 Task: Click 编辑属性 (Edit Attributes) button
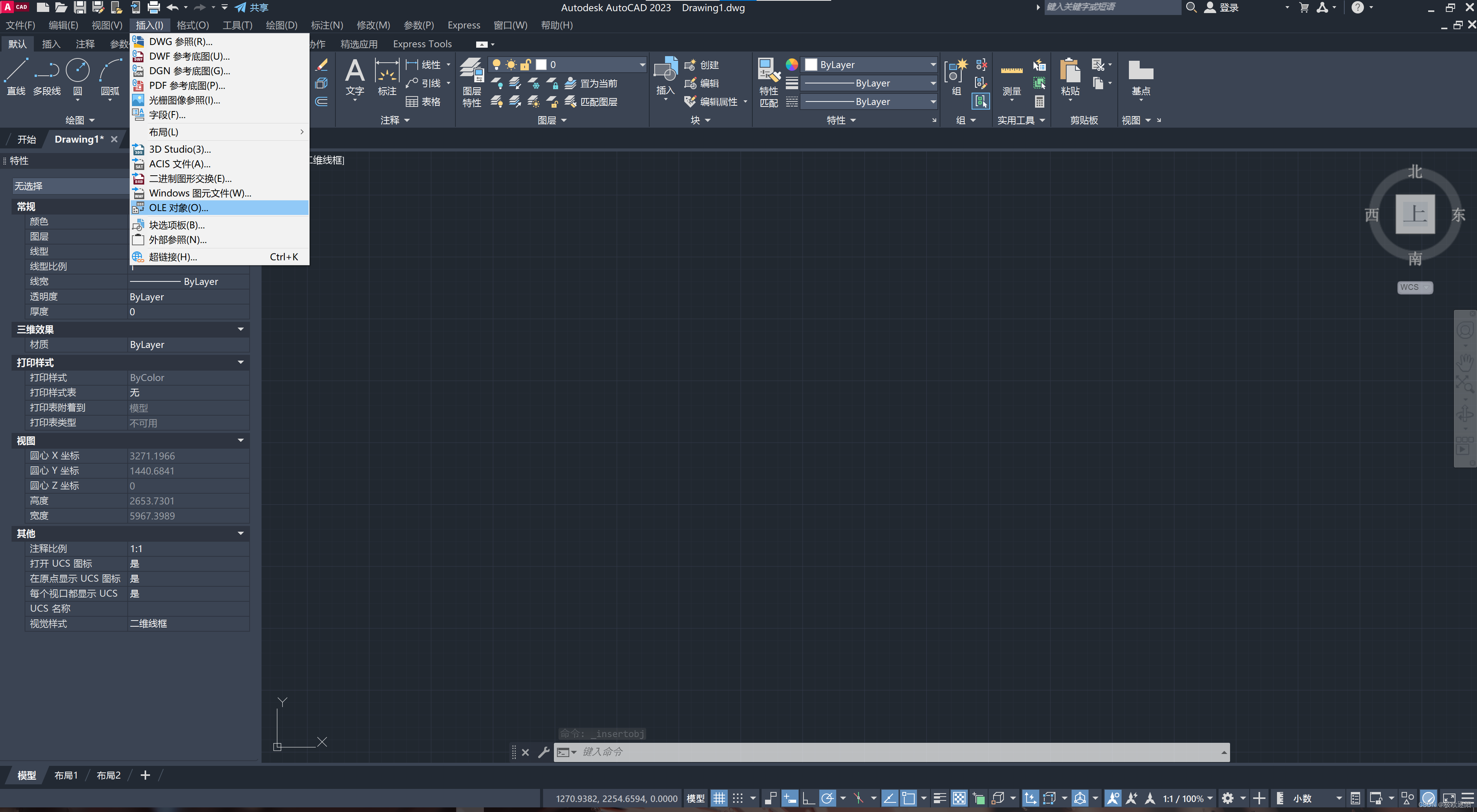coord(711,102)
